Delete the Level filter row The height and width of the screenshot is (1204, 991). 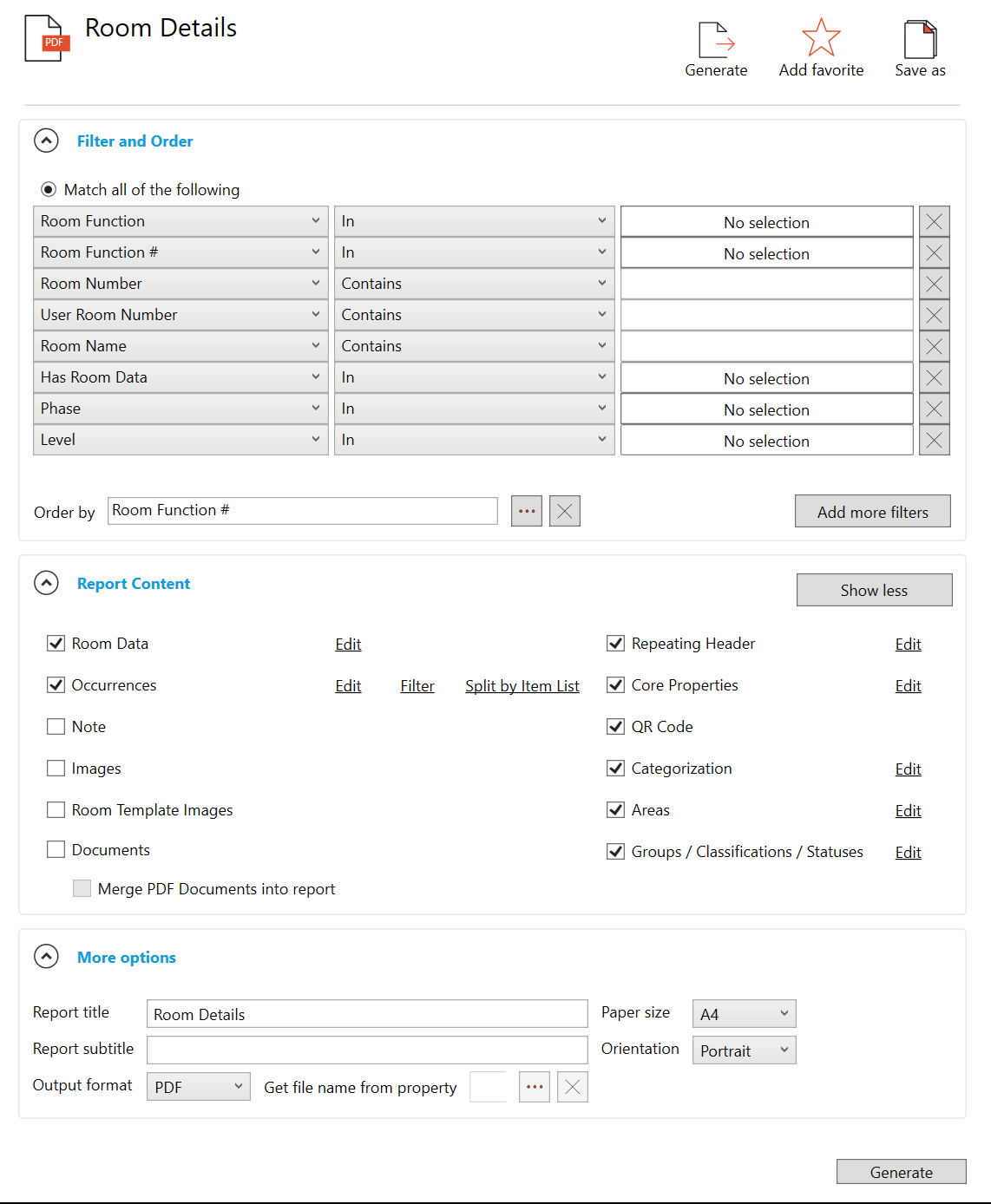click(934, 441)
